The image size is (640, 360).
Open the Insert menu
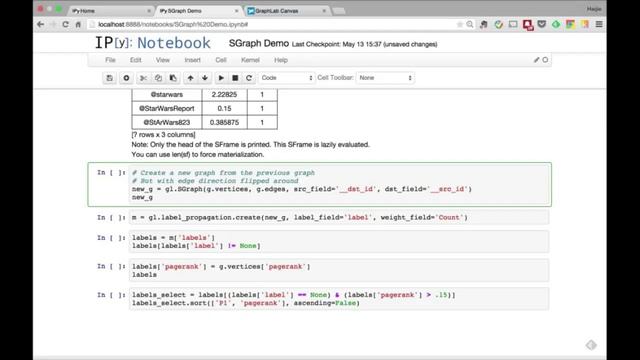(192, 60)
